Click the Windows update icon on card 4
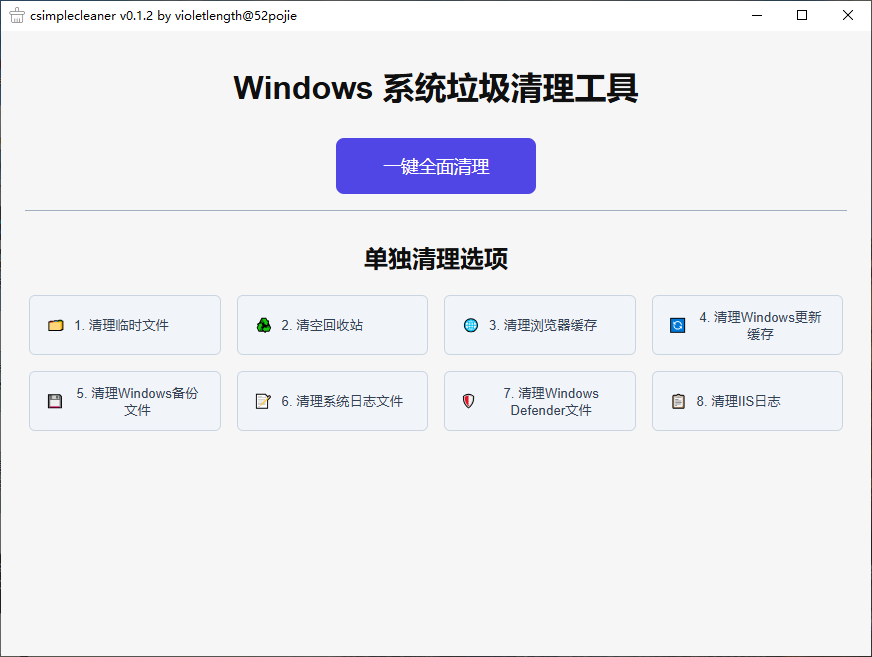872x657 pixels. pos(677,325)
